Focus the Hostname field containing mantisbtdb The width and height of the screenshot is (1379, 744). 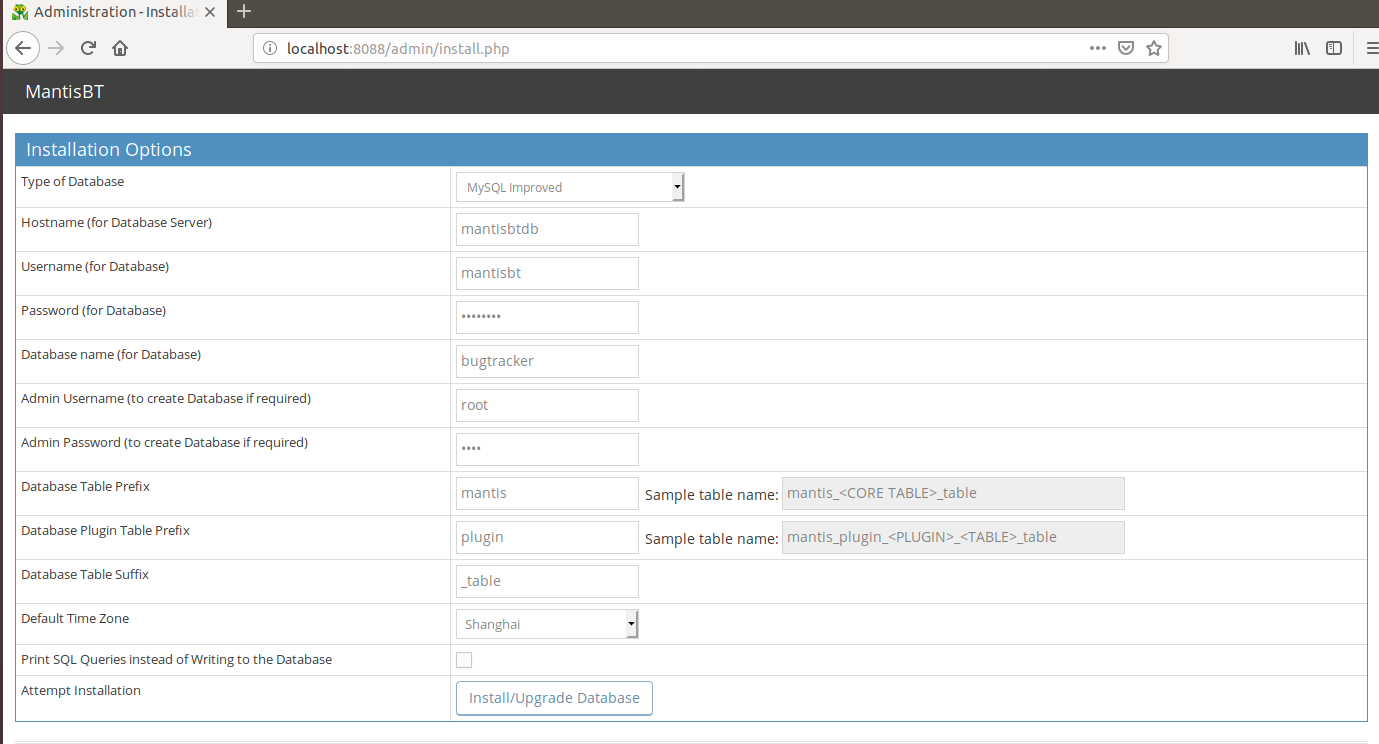(x=547, y=229)
